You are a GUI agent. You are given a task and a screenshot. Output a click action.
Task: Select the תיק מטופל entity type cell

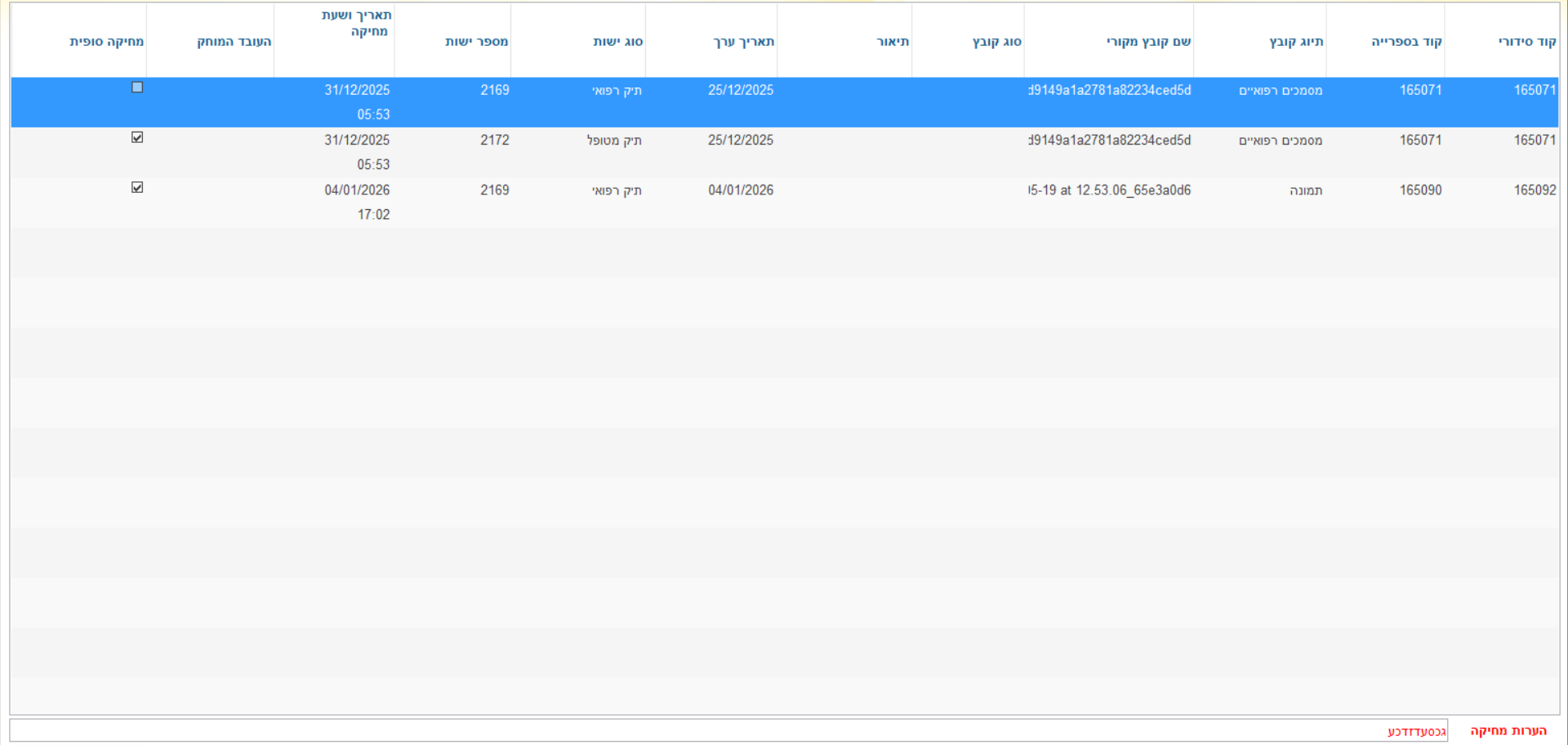(614, 141)
